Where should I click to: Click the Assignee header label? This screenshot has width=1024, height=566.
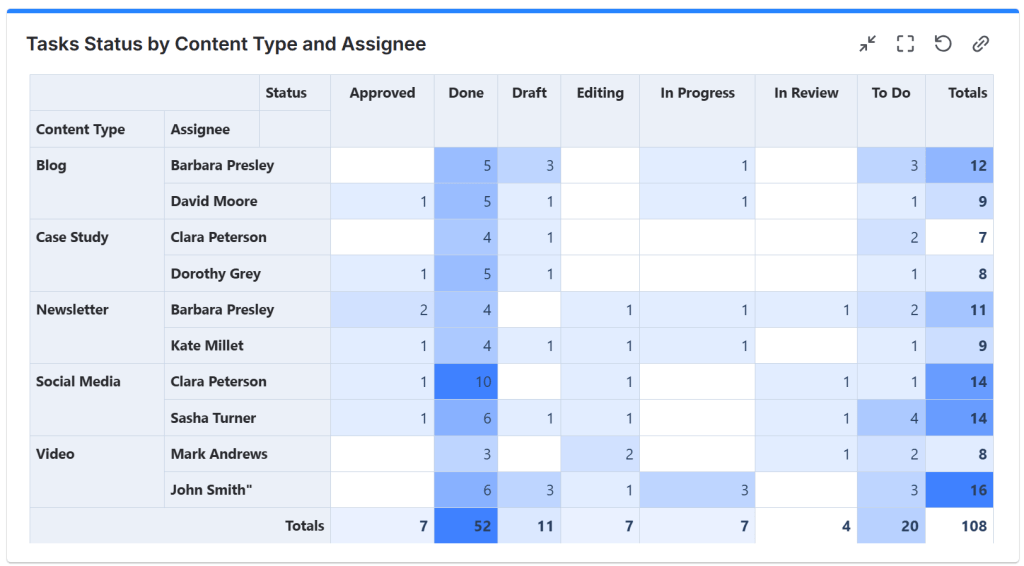point(200,129)
